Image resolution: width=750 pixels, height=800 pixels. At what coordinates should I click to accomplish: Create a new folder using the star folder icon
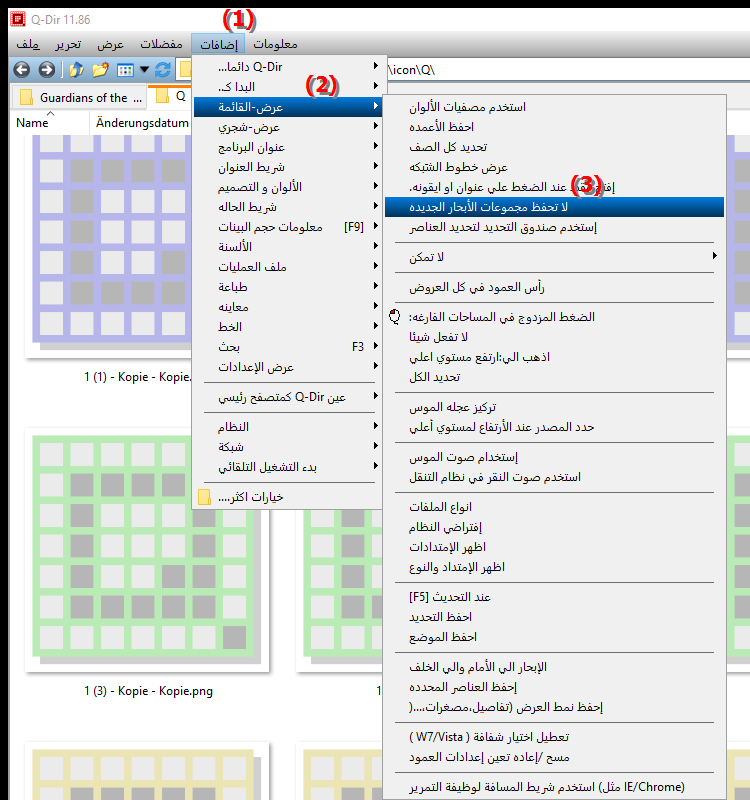coord(101,69)
